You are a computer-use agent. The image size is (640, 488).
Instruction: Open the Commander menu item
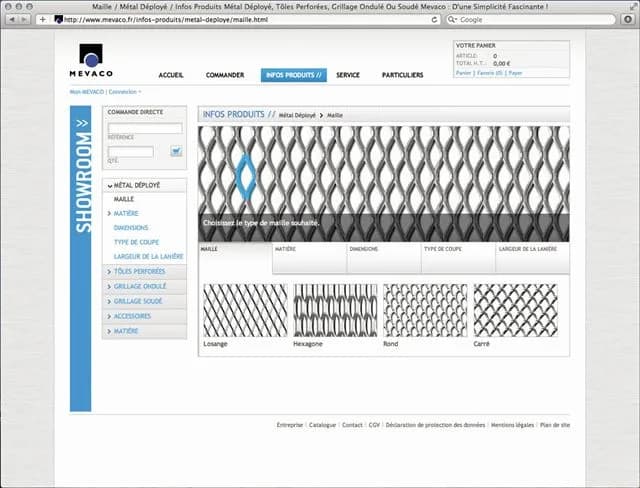225,75
